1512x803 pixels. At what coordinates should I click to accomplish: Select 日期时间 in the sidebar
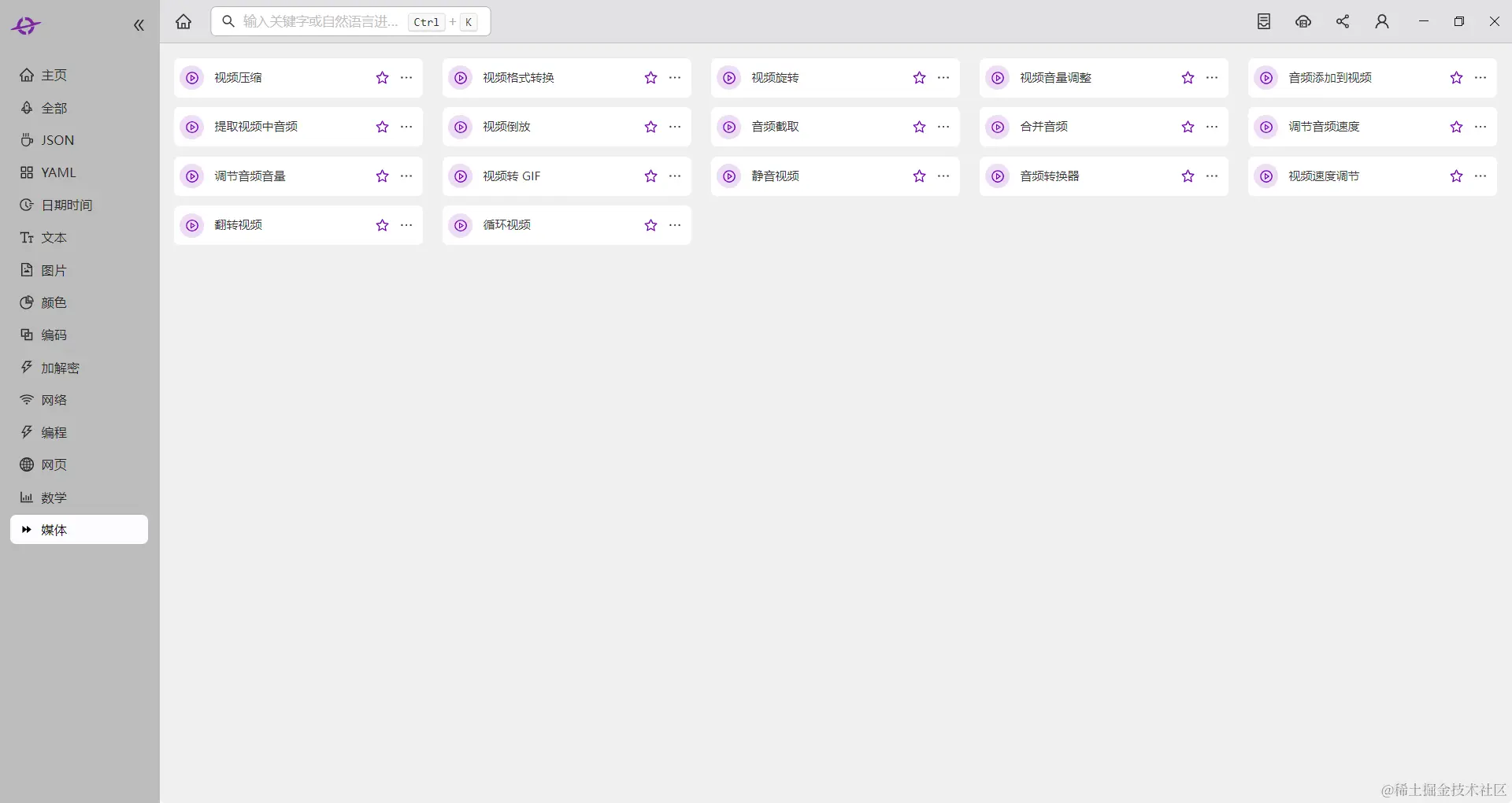(79, 205)
